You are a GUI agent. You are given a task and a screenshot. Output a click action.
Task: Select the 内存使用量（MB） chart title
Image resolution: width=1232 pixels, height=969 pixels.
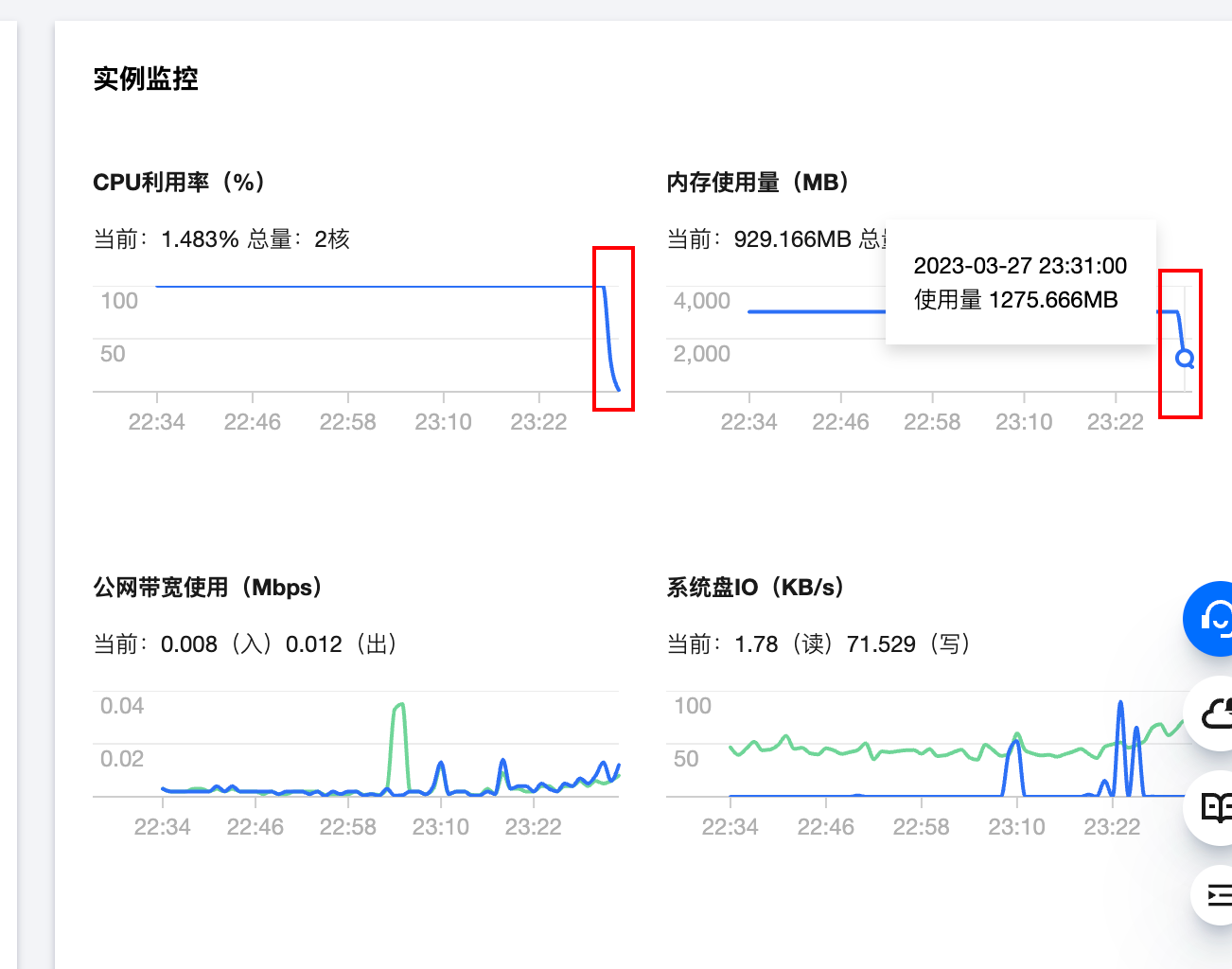tap(759, 182)
